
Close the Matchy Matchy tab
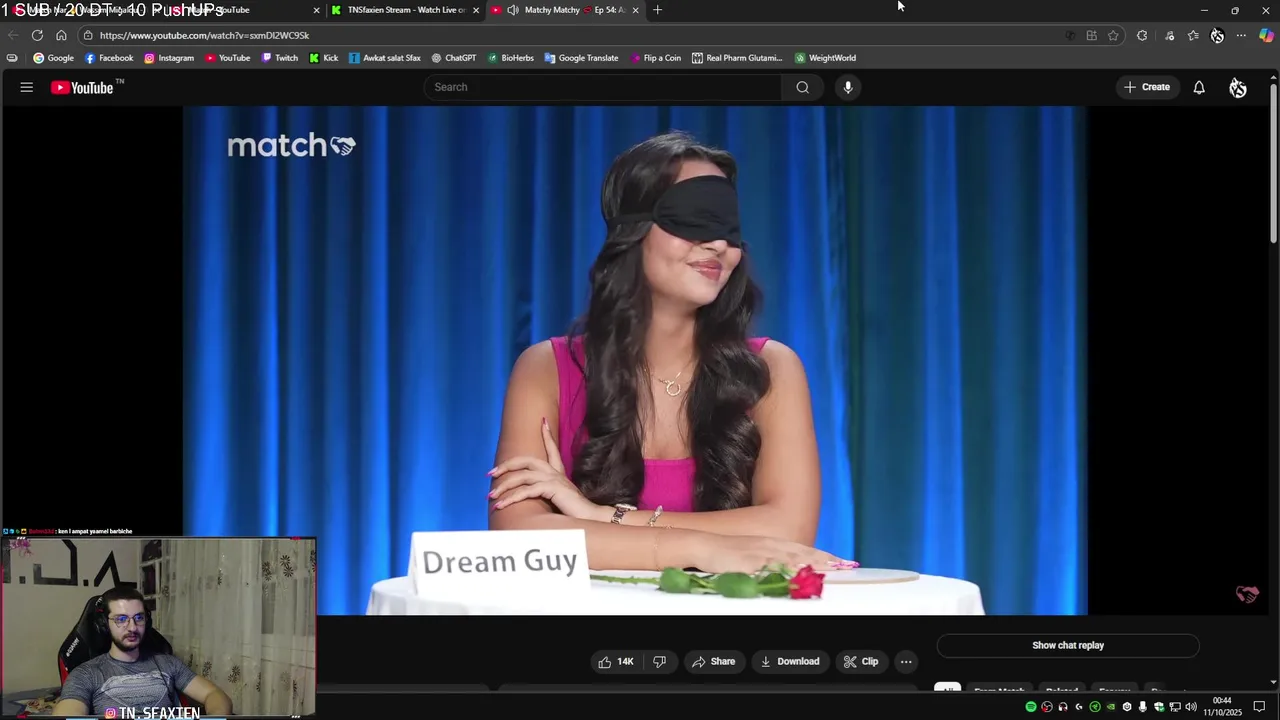pos(636,10)
